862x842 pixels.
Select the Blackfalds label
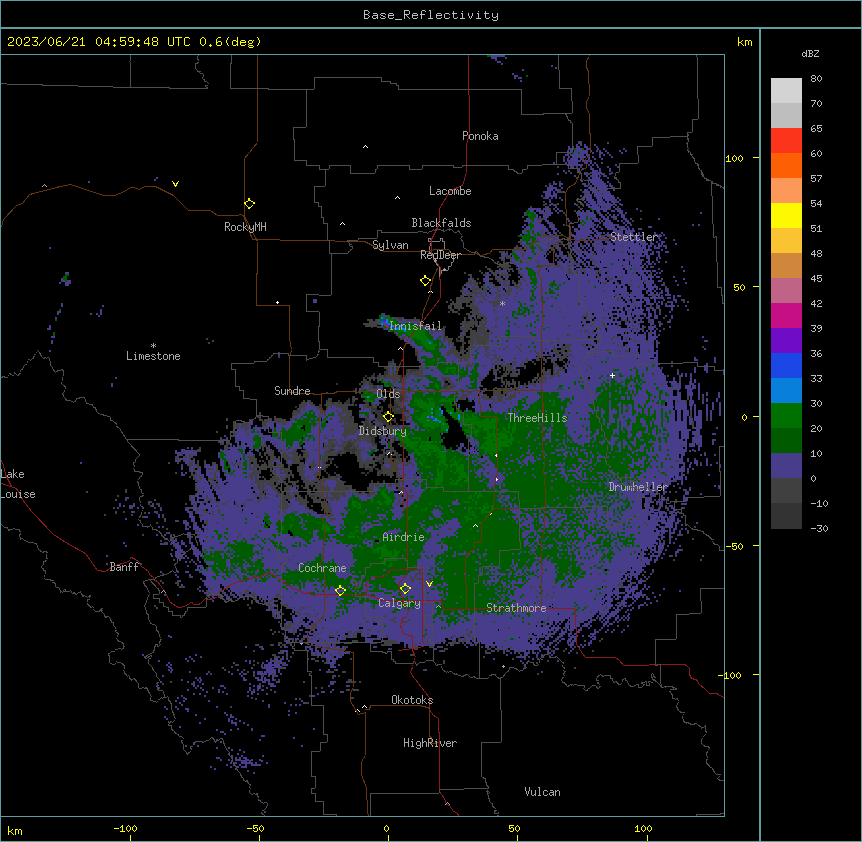click(441, 223)
